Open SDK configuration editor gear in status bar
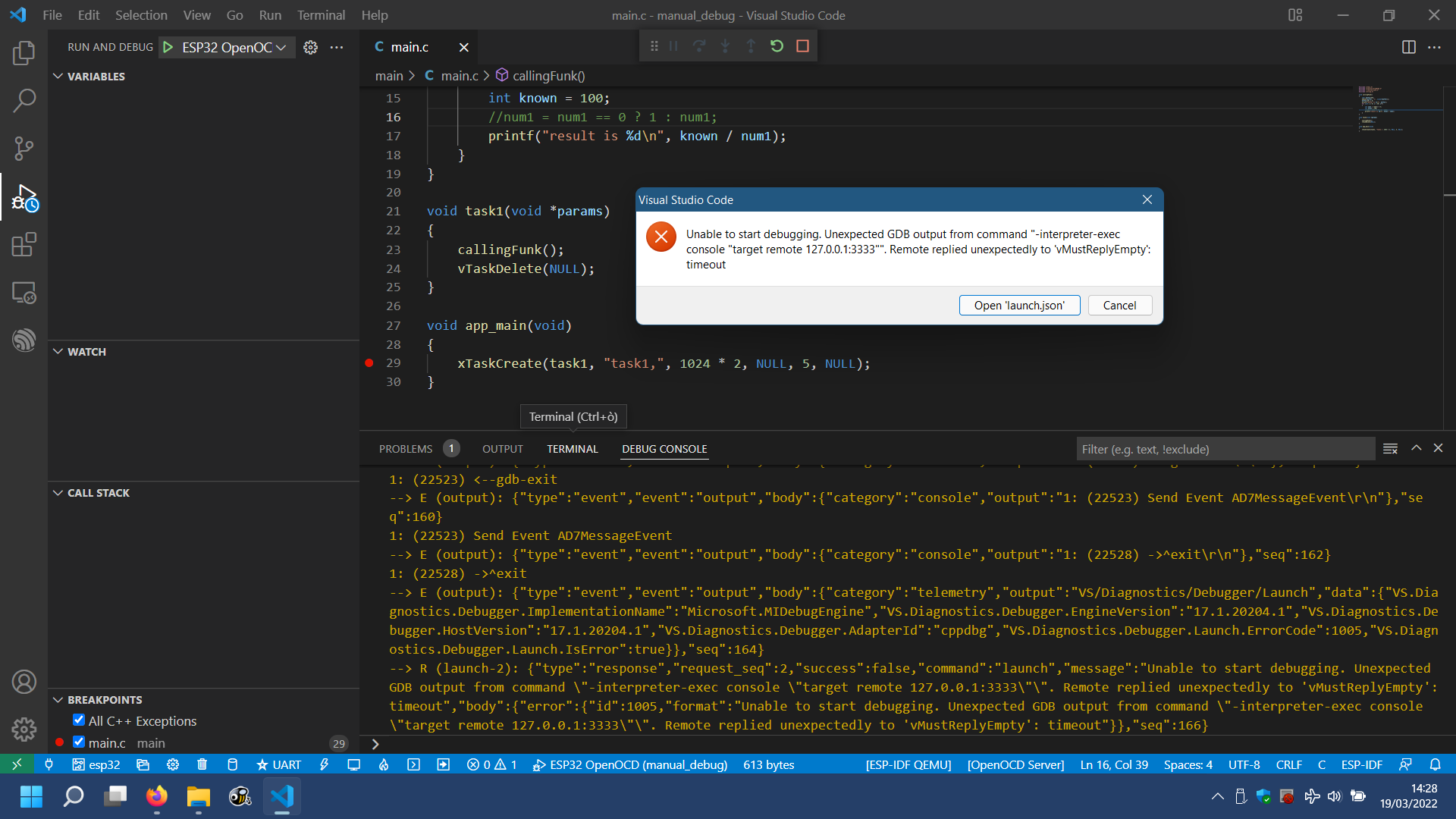 [173, 764]
